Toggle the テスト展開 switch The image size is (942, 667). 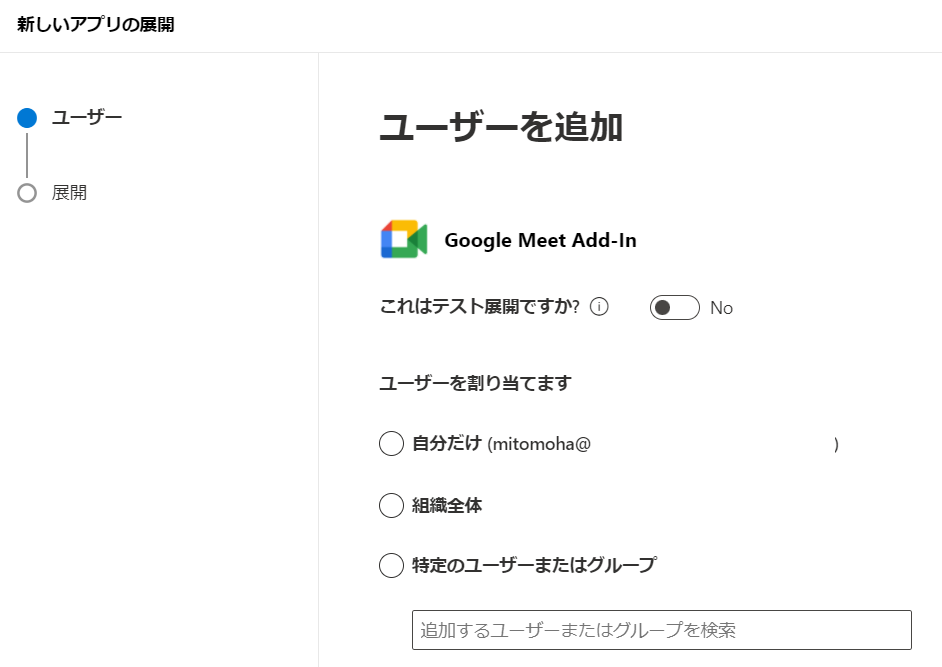[674, 307]
